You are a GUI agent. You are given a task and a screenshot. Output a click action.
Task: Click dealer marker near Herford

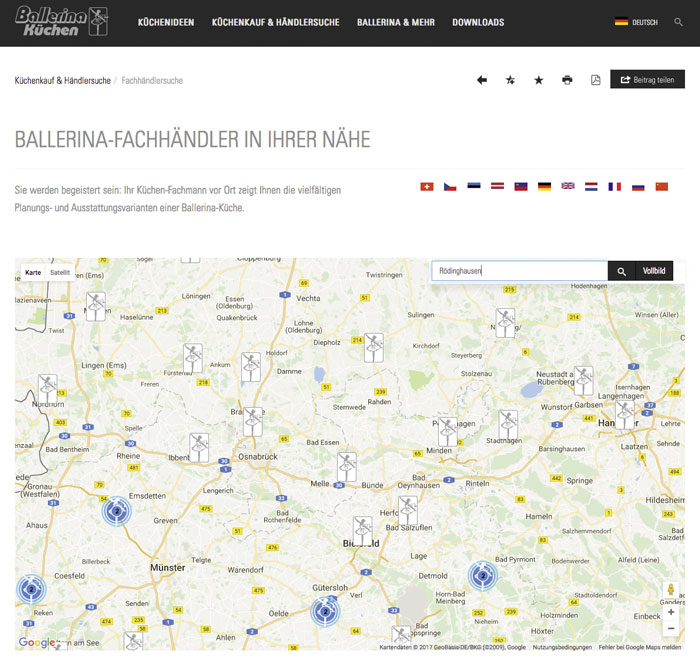pyautogui.click(x=408, y=511)
